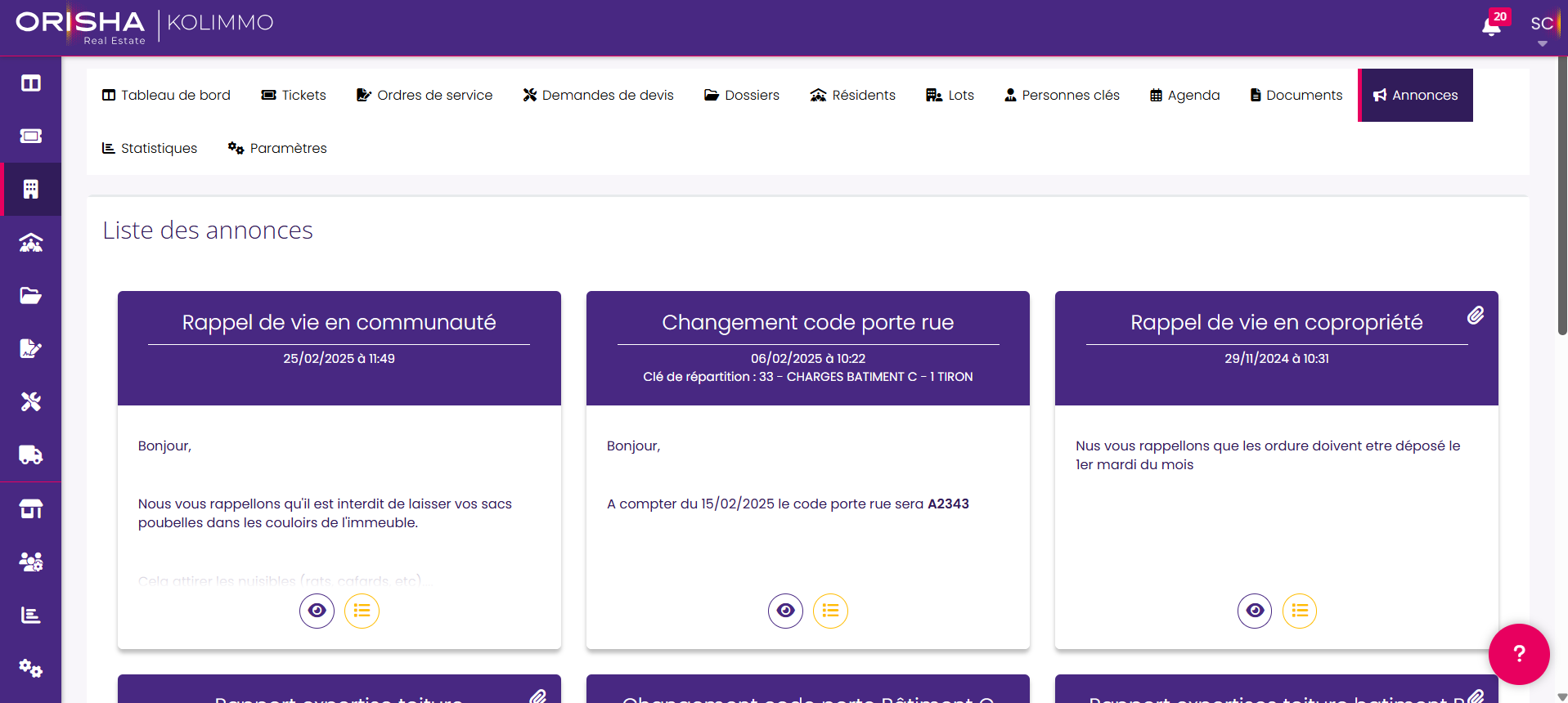Click the page vertical scrollbar thumb
The width and height of the screenshot is (1568, 703).
pyautogui.click(x=1562, y=195)
